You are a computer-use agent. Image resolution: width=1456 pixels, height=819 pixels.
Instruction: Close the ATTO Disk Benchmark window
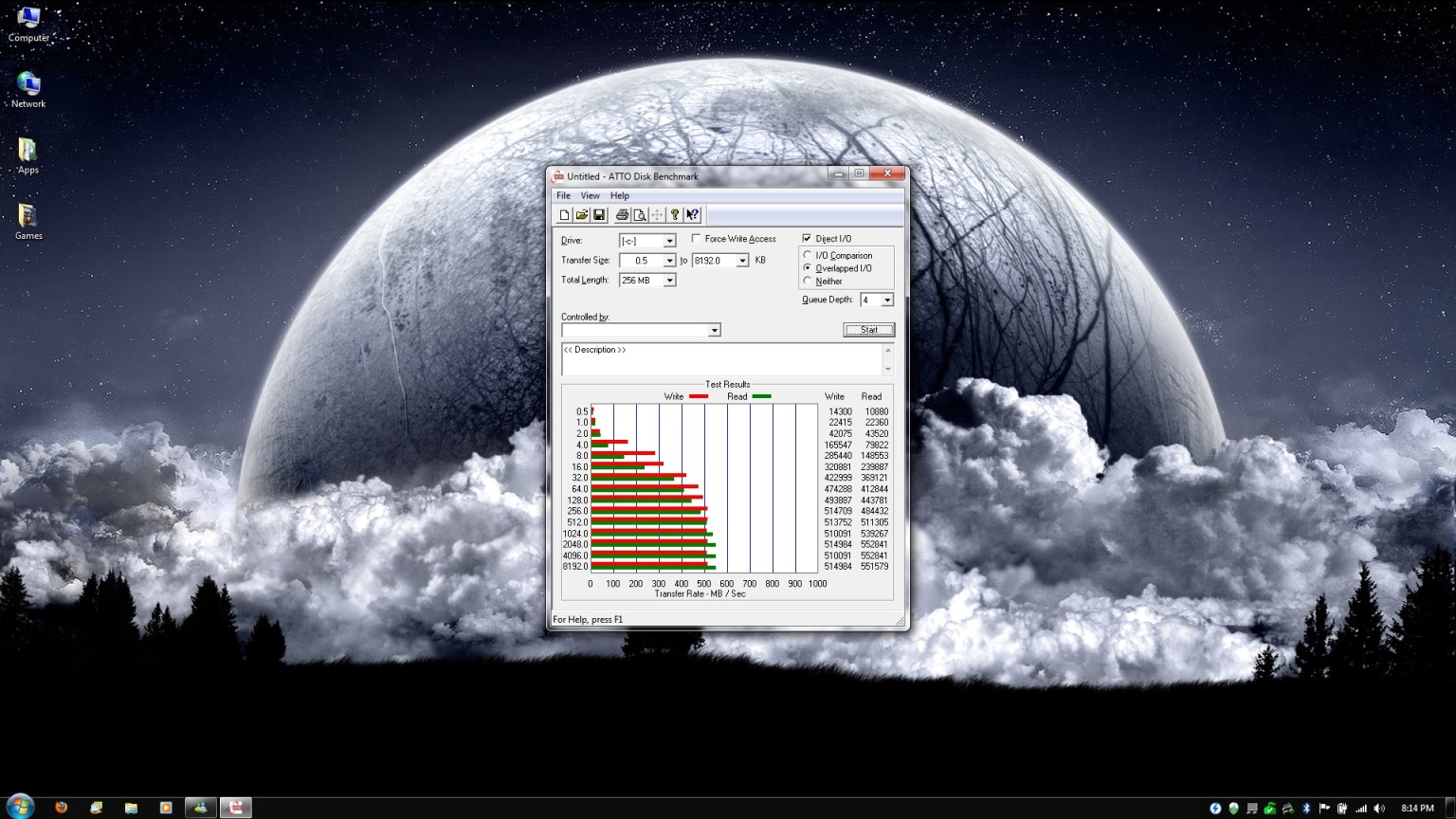point(887,173)
